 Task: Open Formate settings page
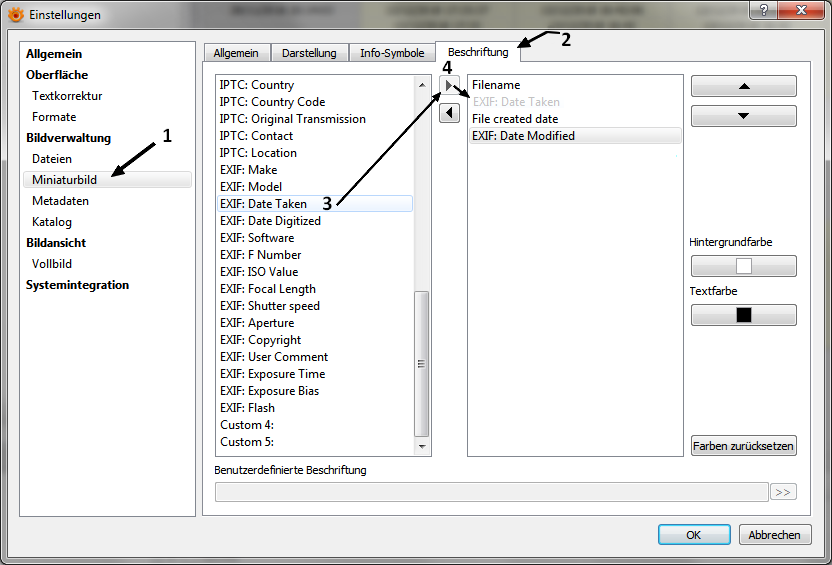pos(54,117)
